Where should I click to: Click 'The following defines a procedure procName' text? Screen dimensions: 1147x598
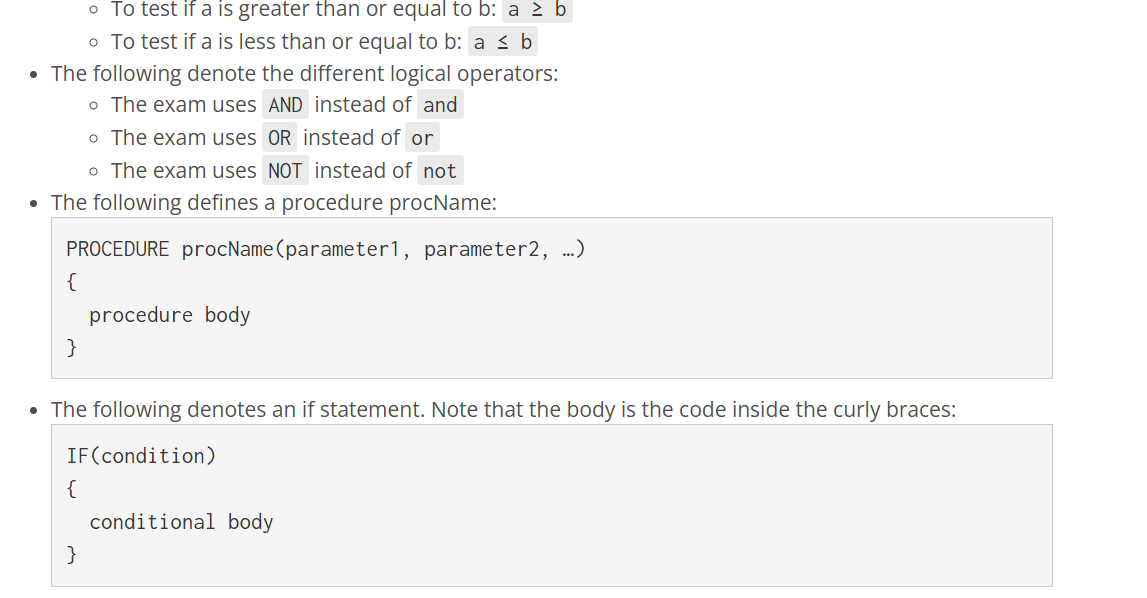click(274, 203)
